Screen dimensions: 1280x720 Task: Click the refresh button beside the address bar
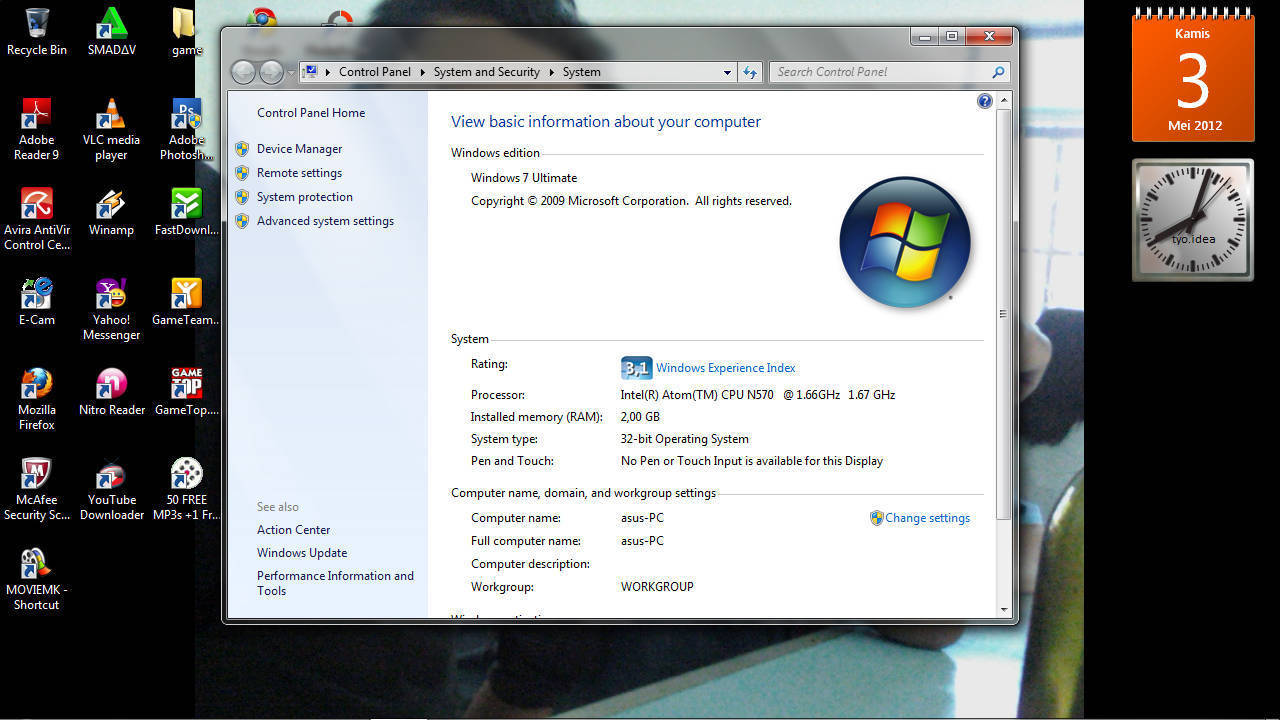[x=750, y=72]
